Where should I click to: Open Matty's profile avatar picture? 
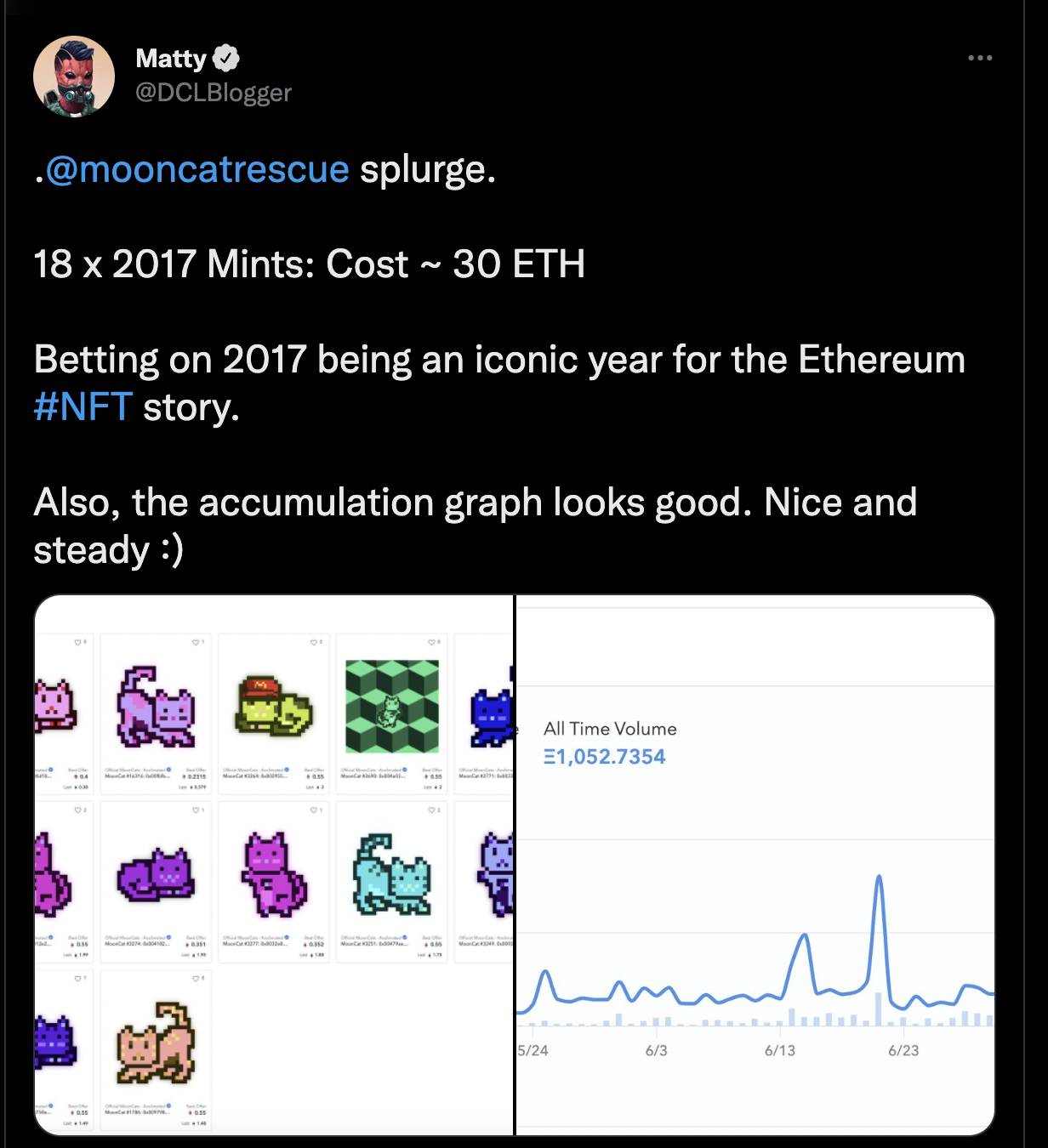(74, 77)
